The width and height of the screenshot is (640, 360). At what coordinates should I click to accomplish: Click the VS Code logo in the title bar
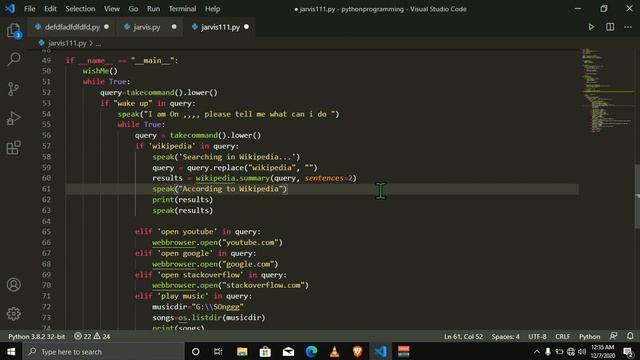coord(10,9)
